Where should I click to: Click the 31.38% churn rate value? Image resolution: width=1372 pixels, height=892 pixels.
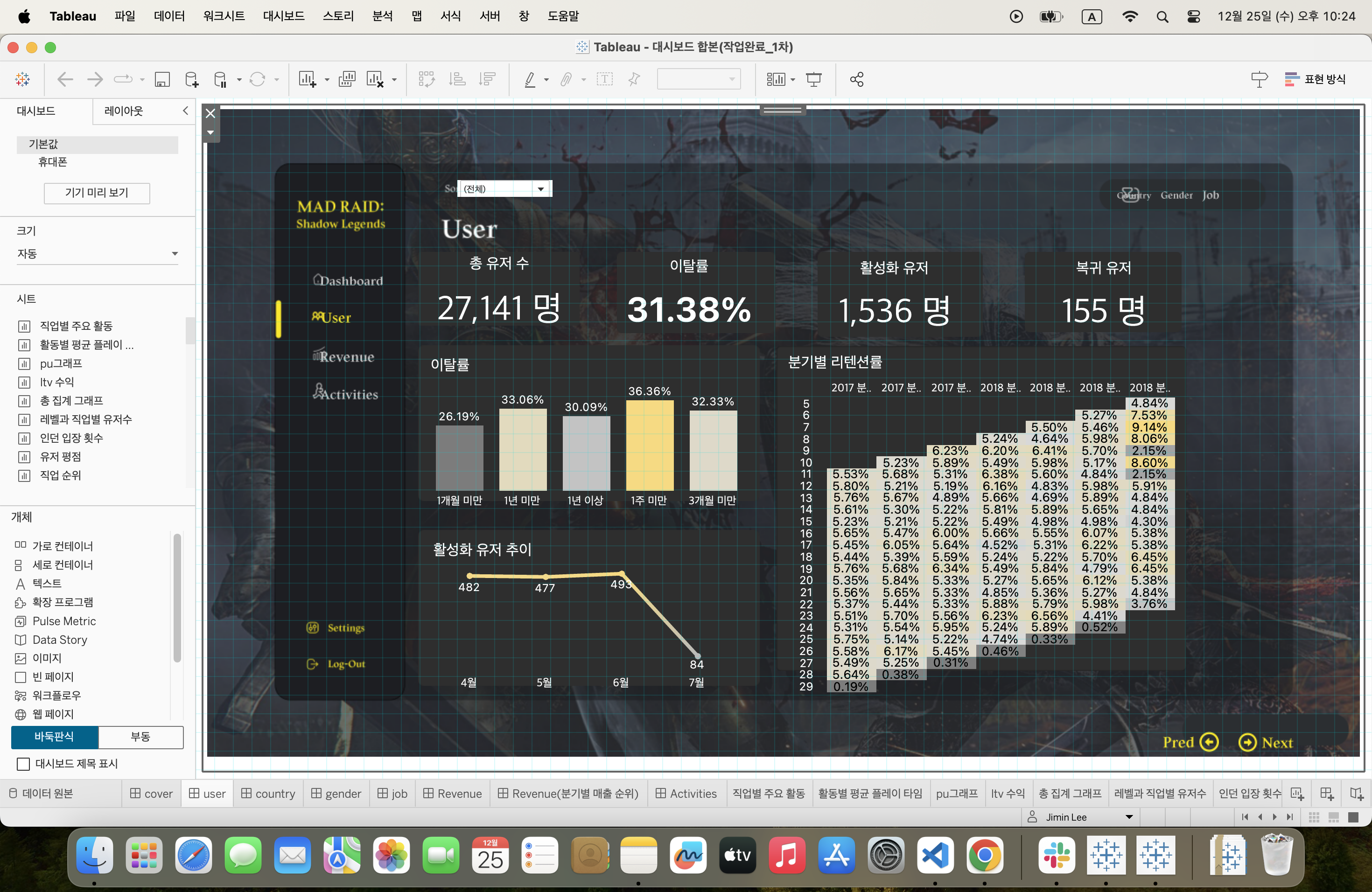coord(689,309)
